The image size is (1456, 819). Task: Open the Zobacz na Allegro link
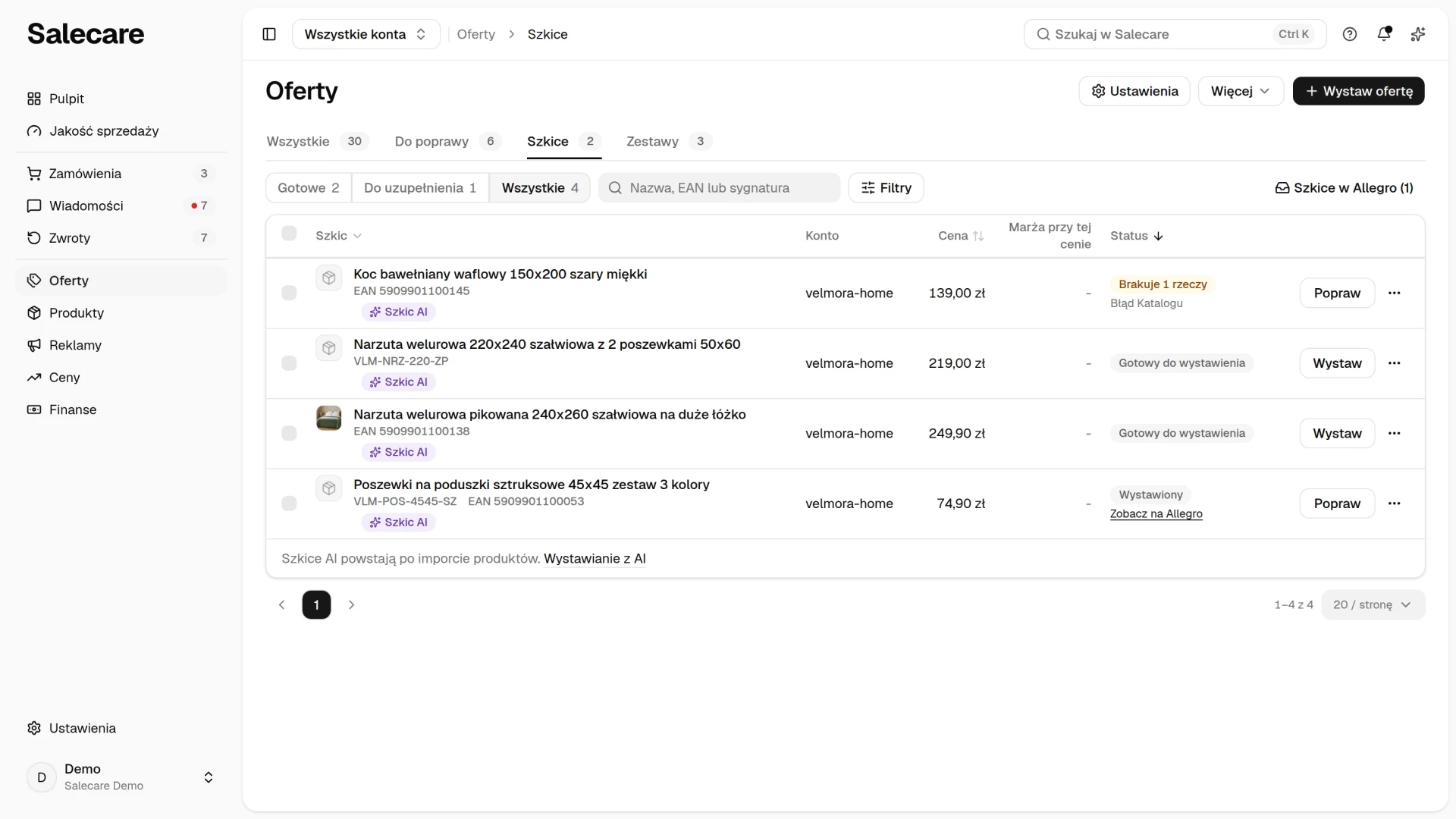pos(1156,514)
